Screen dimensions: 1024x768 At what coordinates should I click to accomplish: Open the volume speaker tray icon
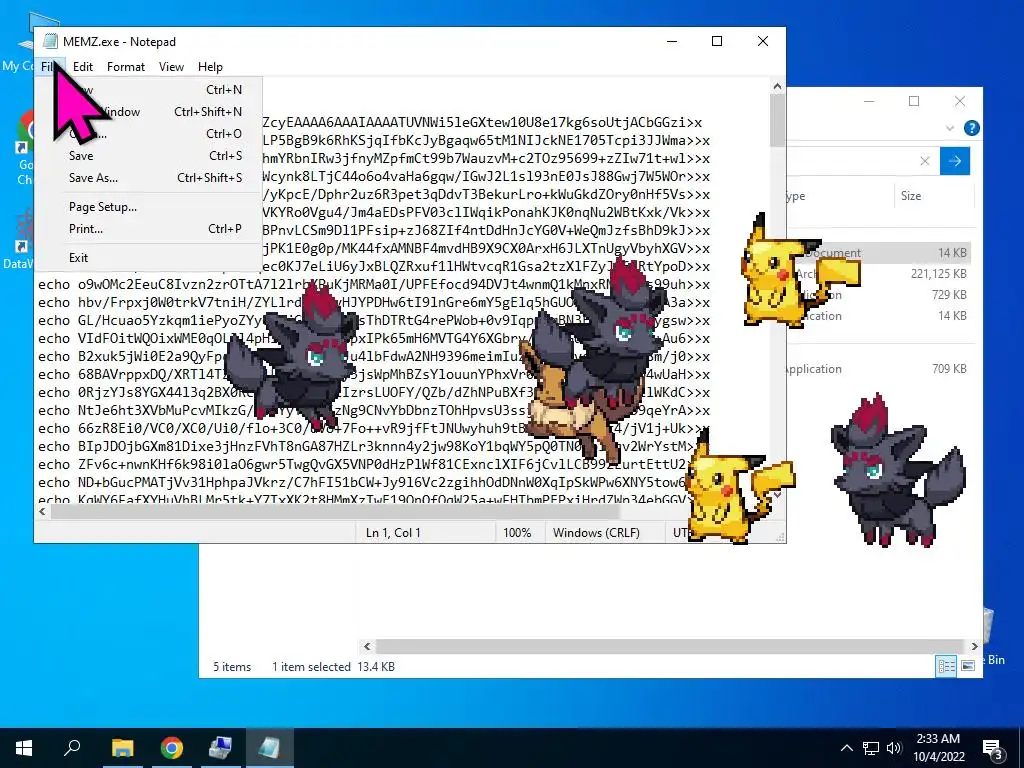(894, 748)
